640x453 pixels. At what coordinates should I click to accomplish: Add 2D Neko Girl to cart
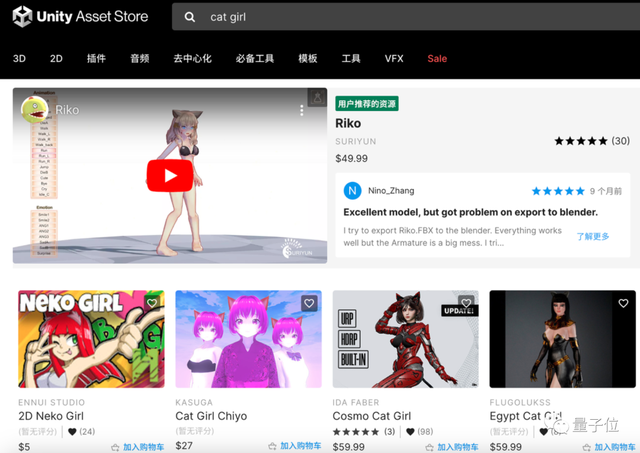(x=142, y=447)
